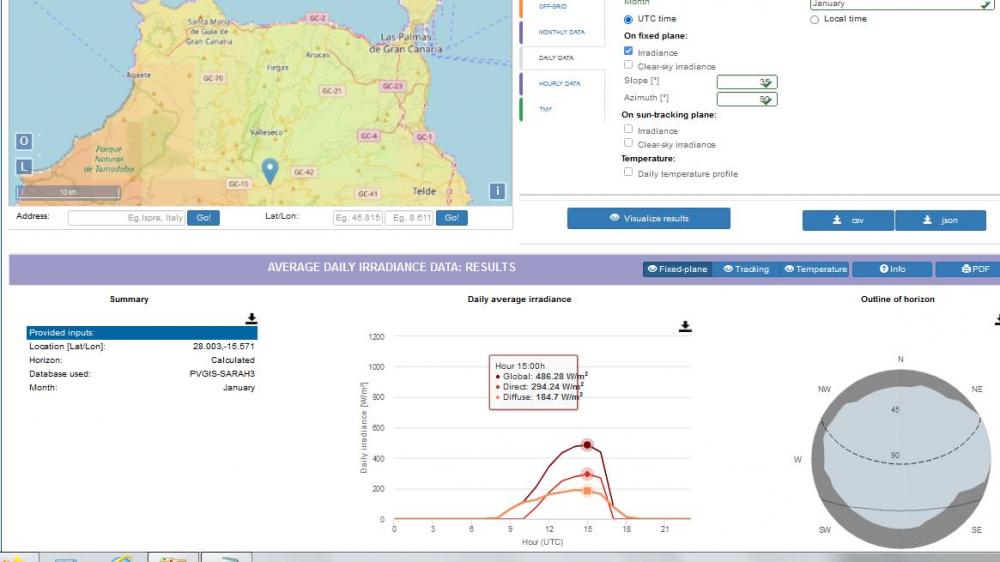Export results as PDF
Viewport: 1000px width, 562px height.
coord(969,269)
